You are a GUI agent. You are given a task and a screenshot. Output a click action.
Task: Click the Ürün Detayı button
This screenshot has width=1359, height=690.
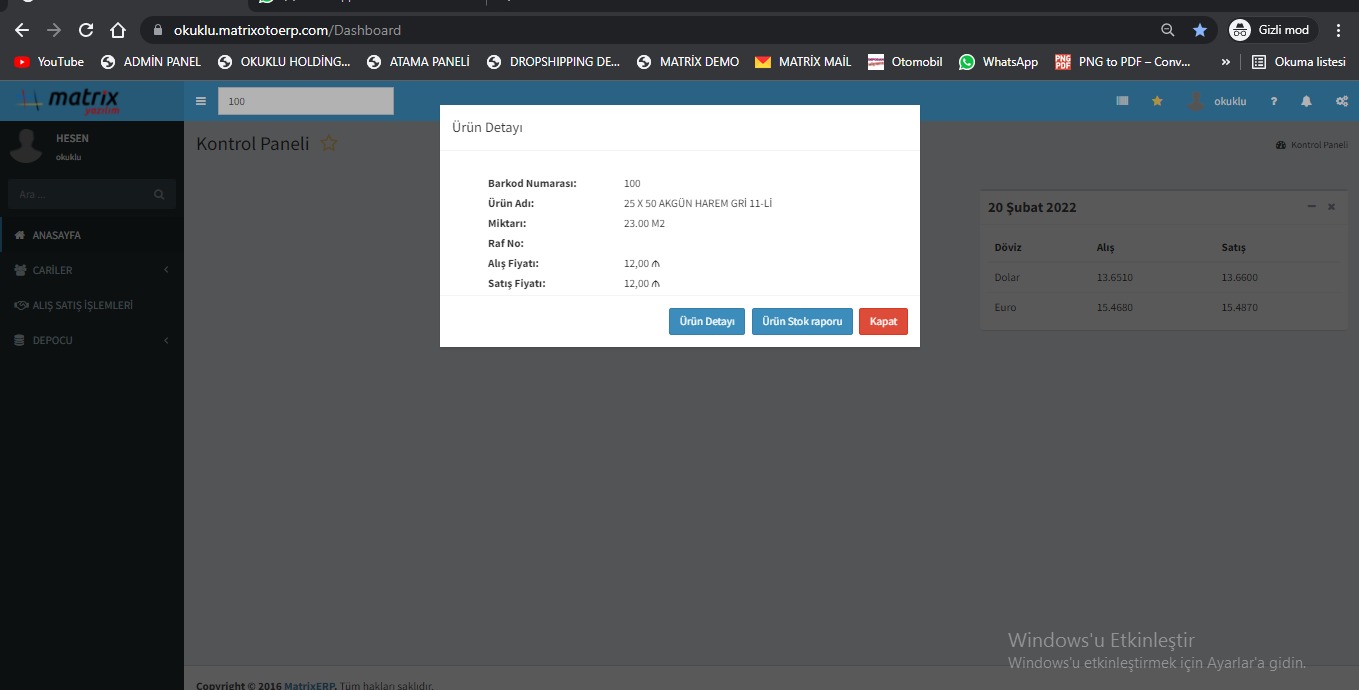[706, 322]
